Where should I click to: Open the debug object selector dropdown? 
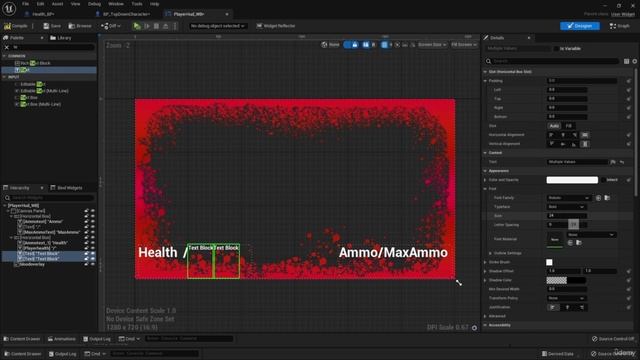[218, 26]
